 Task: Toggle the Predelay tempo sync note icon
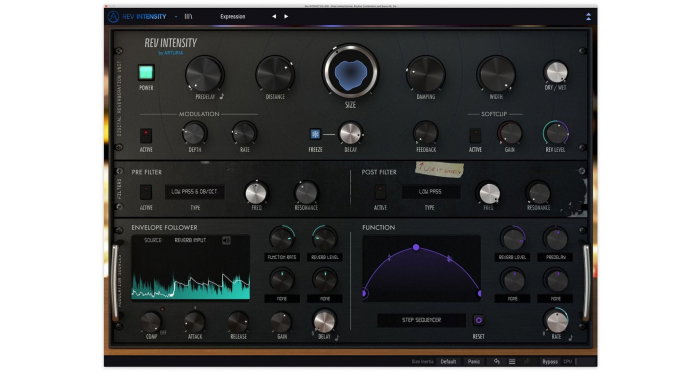(x=221, y=96)
